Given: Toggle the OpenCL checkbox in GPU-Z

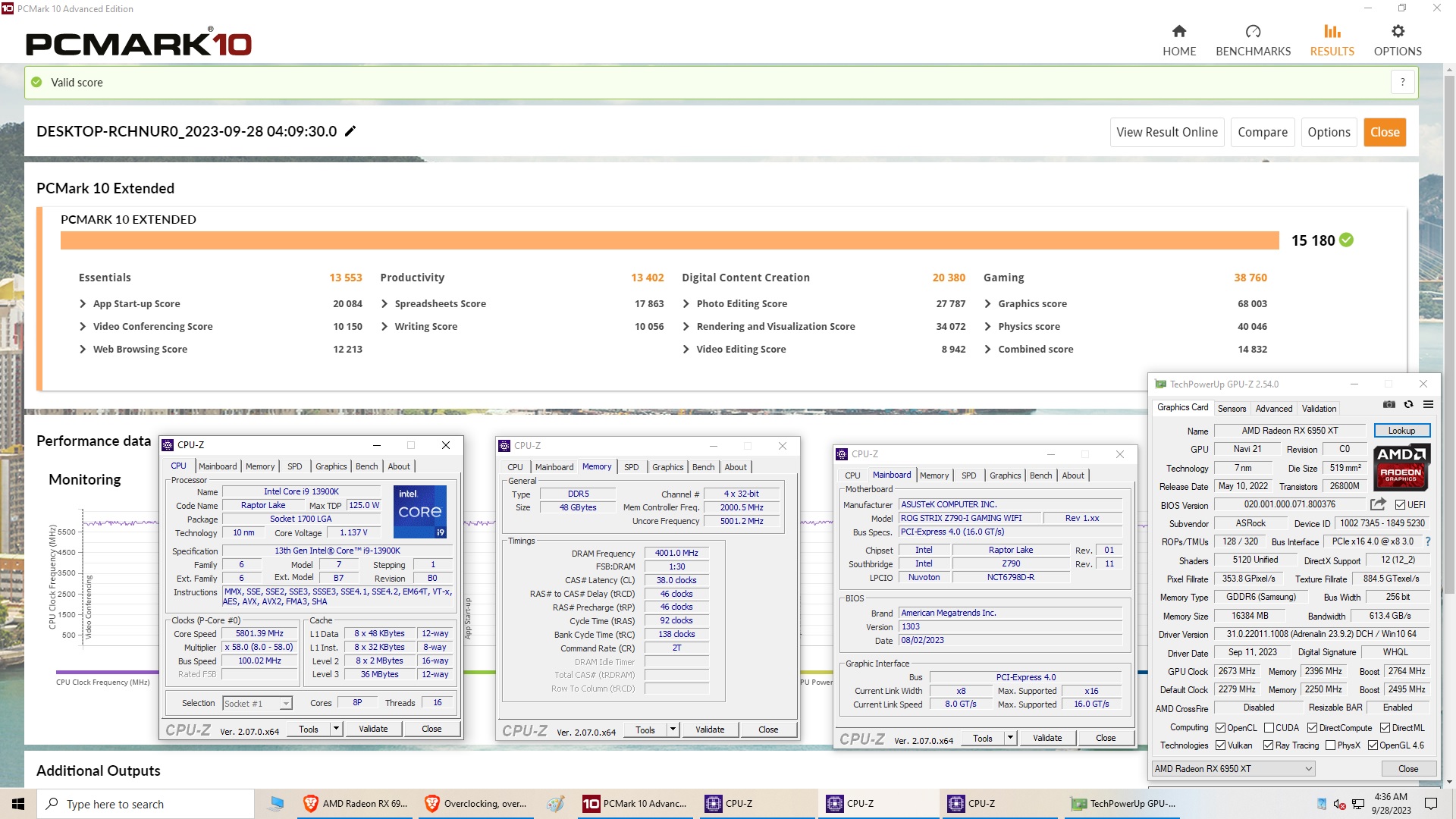Looking at the screenshot, I should point(1220,728).
